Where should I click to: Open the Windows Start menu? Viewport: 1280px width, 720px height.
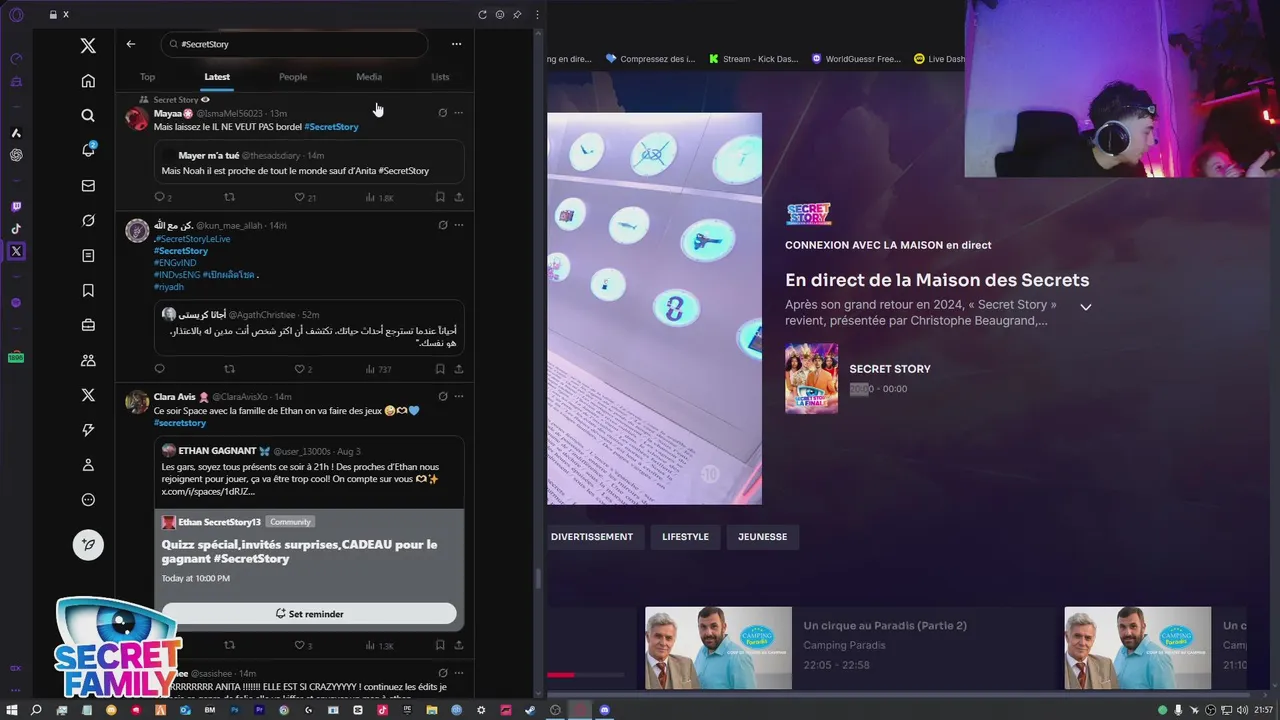(12, 710)
